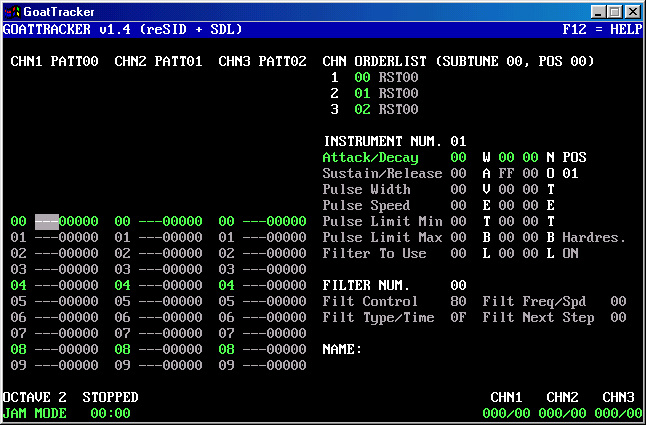Select row 05 in CHN2 pattern
This screenshot has height=425, width=646.
pos(158,301)
